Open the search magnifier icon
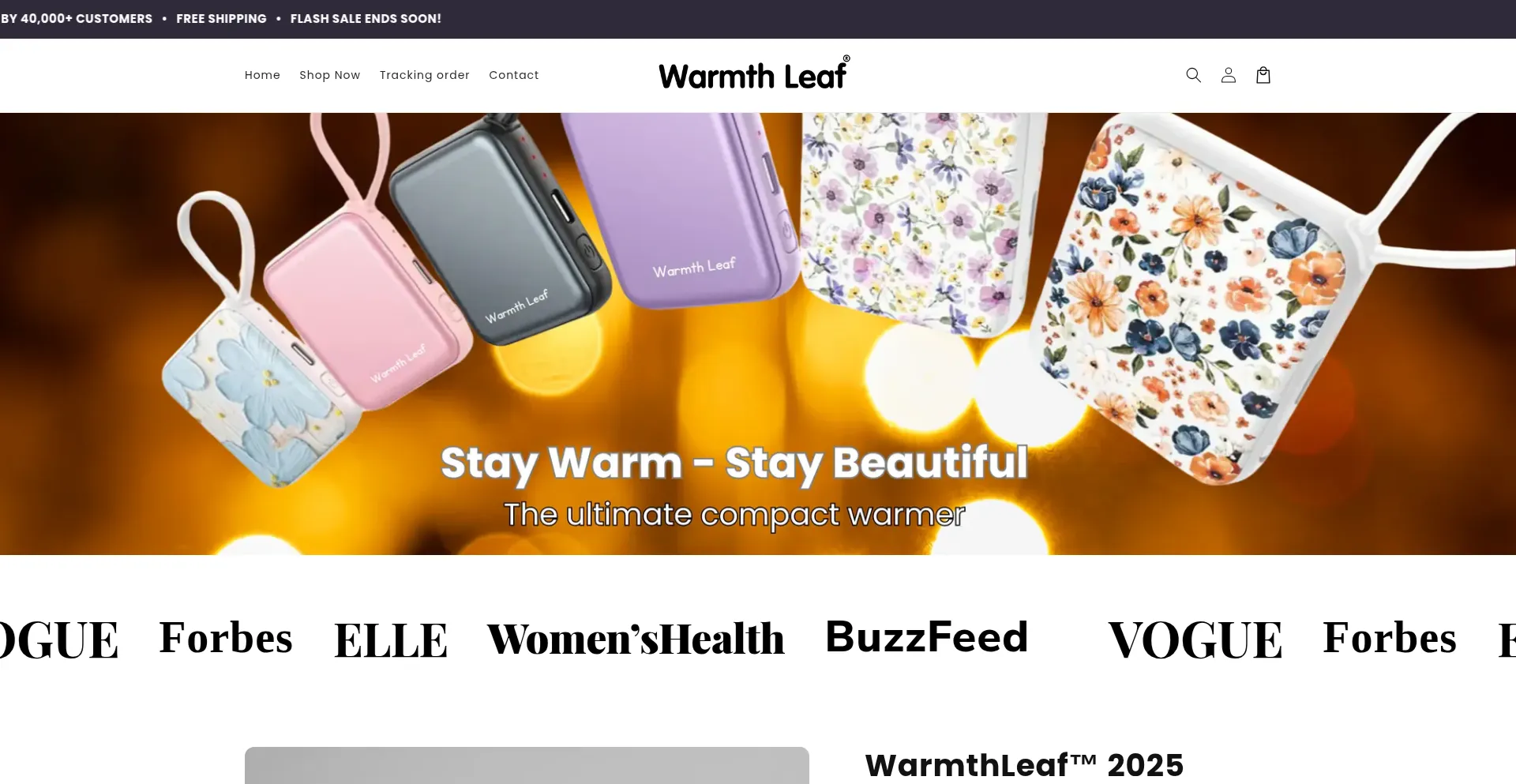The width and height of the screenshot is (1516, 784). tap(1193, 75)
